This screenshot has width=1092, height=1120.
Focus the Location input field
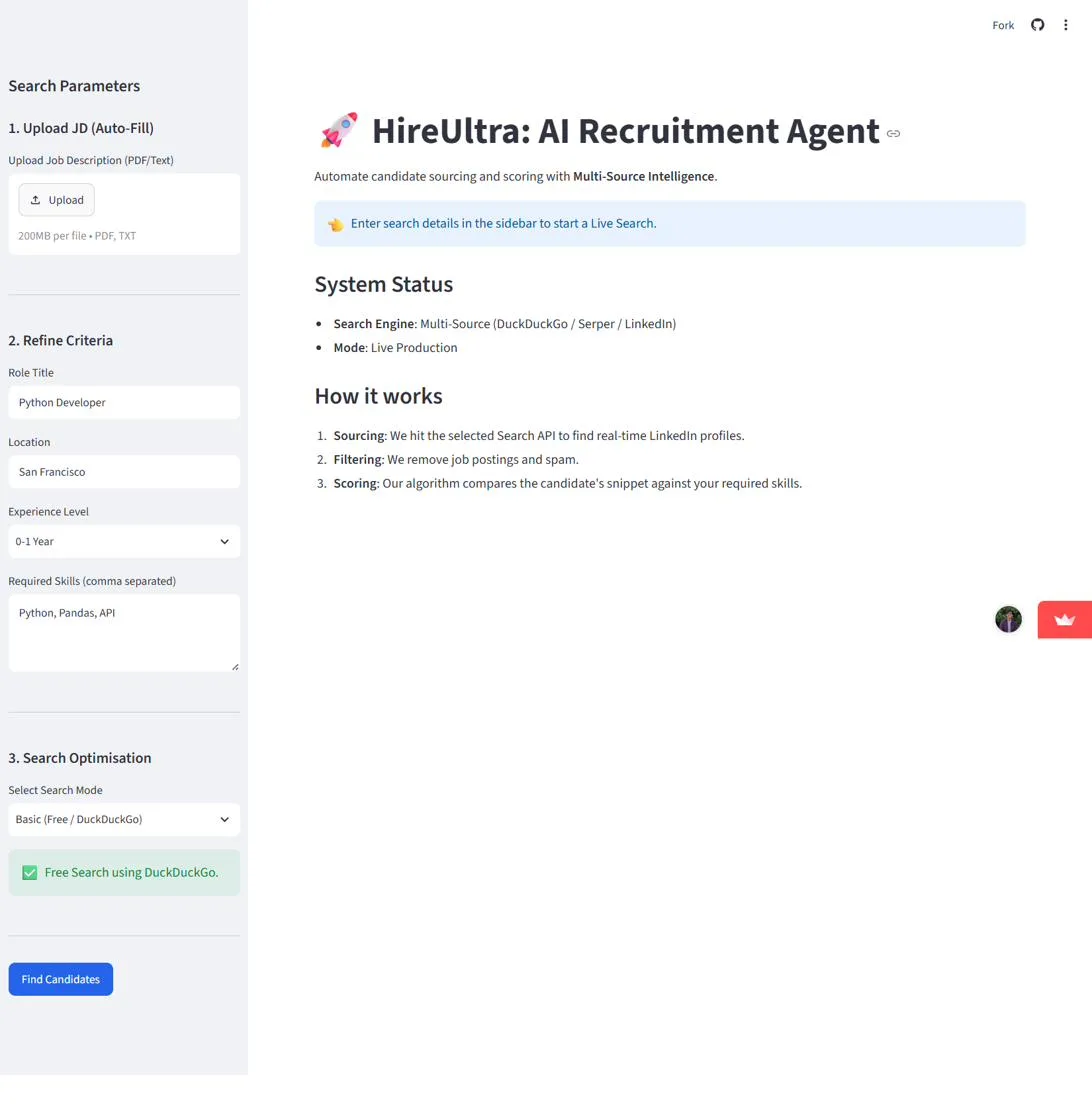(x=124, y=471)
